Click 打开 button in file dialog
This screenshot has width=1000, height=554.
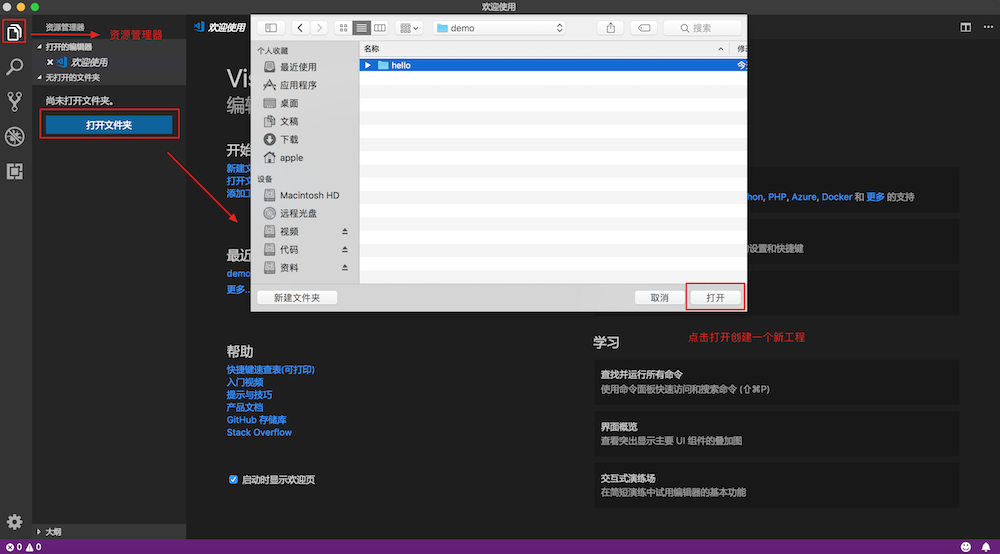click(715, 297)
